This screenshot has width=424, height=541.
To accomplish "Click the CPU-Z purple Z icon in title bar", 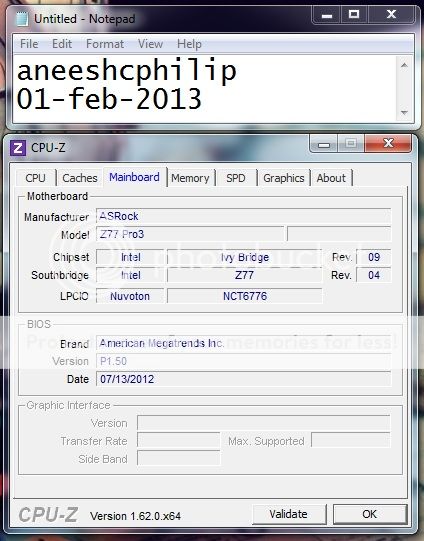I will click(18, 148).
